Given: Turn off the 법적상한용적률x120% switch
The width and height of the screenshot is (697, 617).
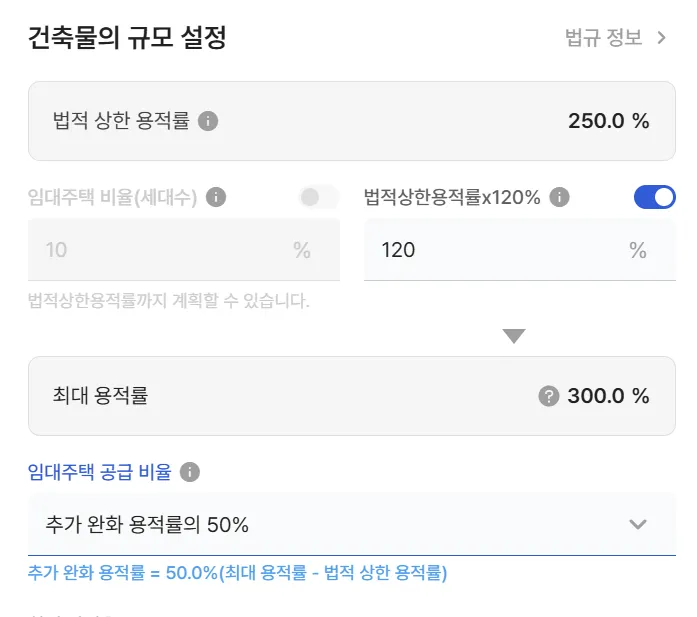Looking at the screenshot, I should pyautogui.click(x=655, y=197).
